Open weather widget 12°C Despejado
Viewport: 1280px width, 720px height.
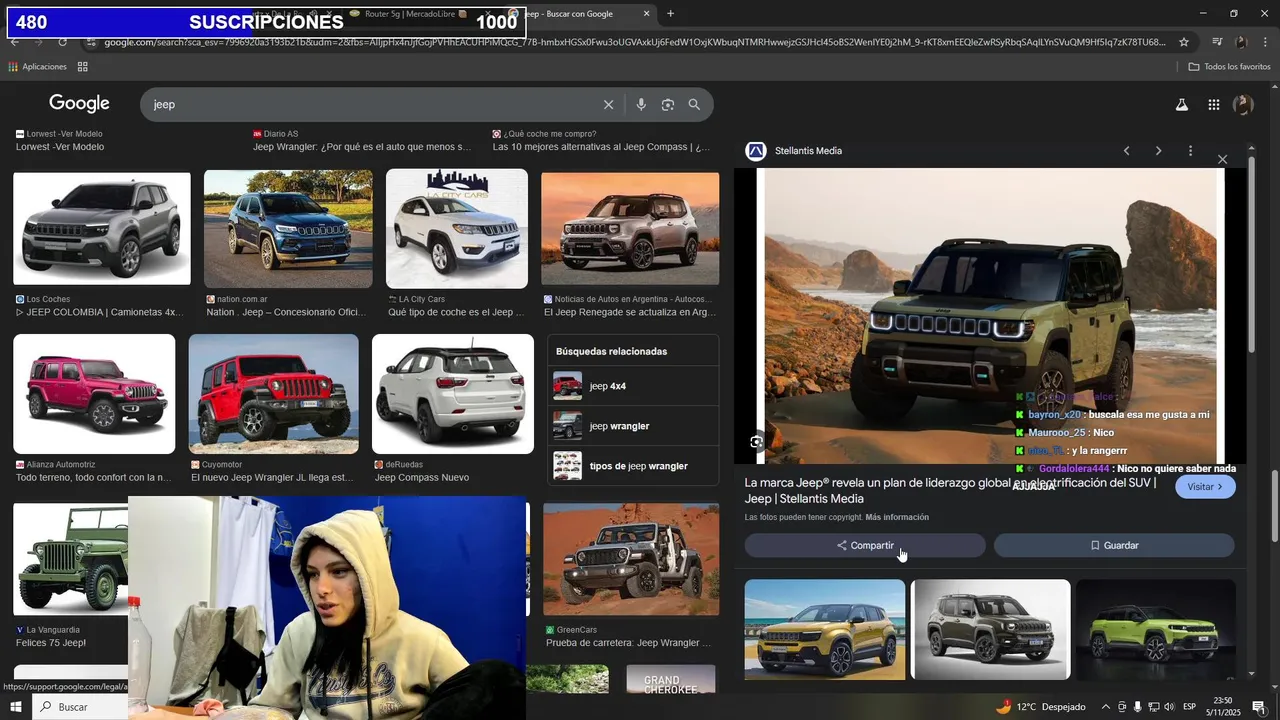pyautogui.click(x=1040, y=707)
